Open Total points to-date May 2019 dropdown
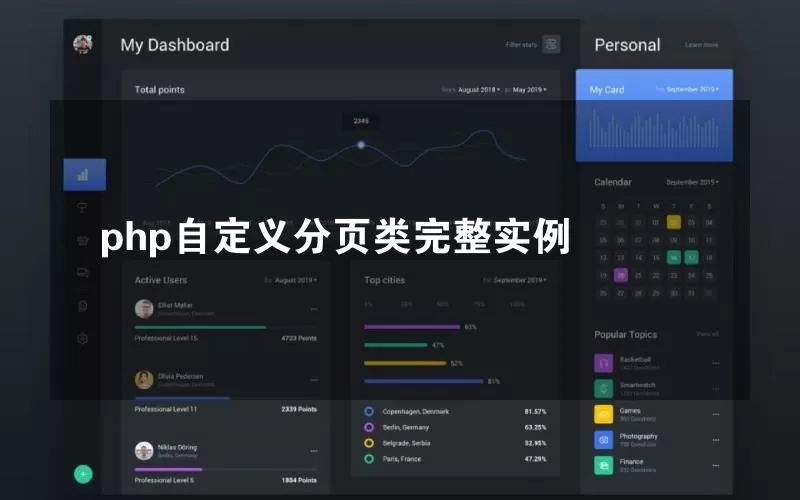The image size is (800, 500). 530,90
